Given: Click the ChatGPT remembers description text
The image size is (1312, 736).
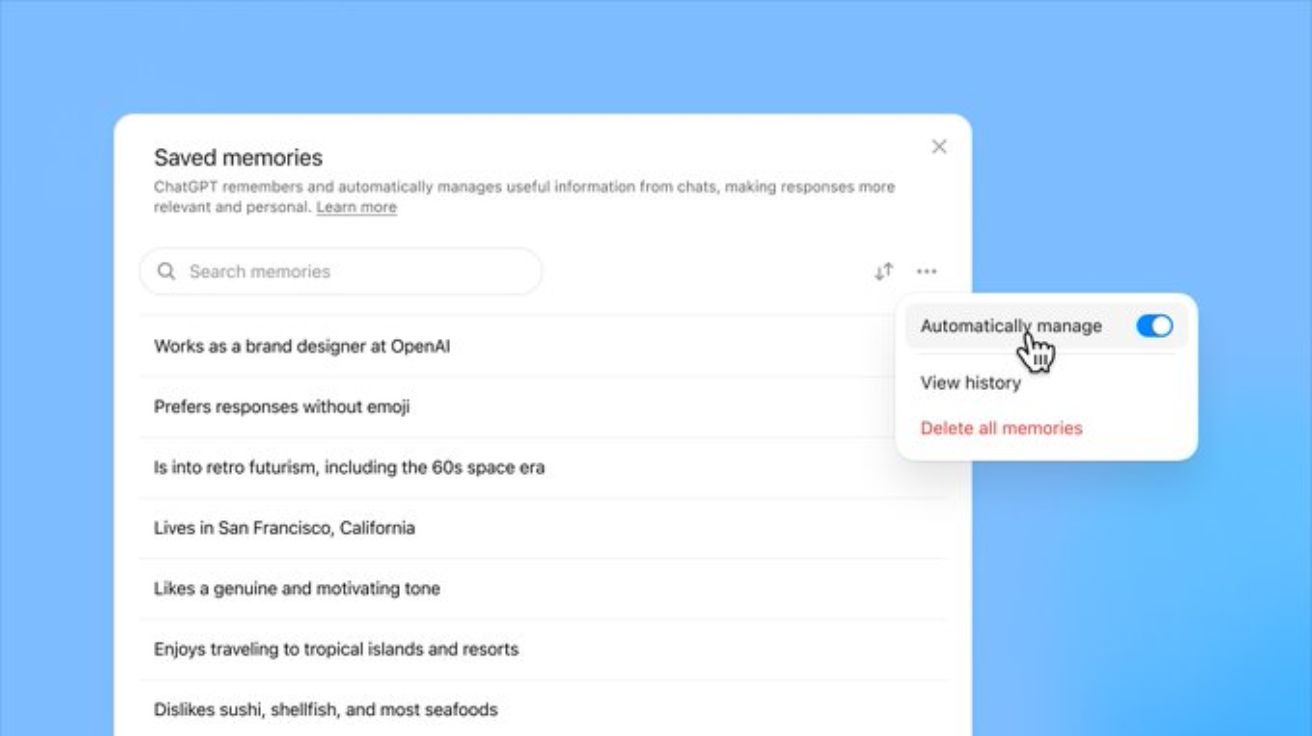Looking at the screenshot, I should tap(524, 196).
